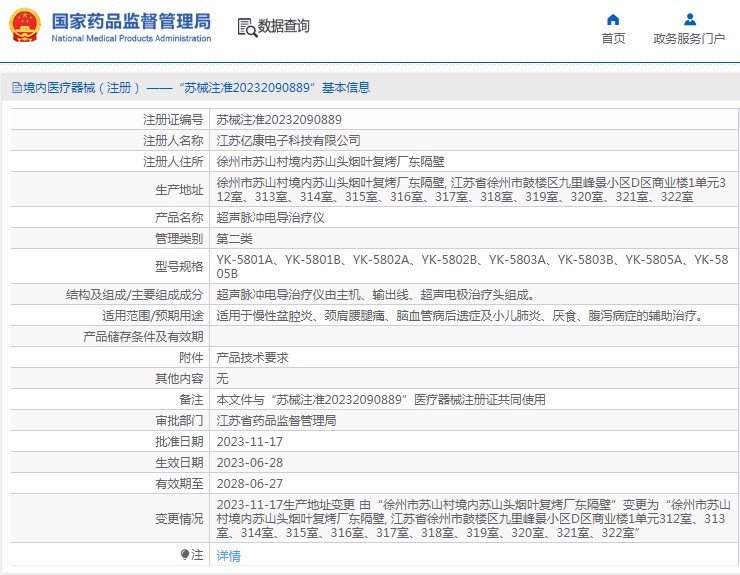Click the 产品技术要求 attachment entry
The image size is (740, 575).
point(252,357)
